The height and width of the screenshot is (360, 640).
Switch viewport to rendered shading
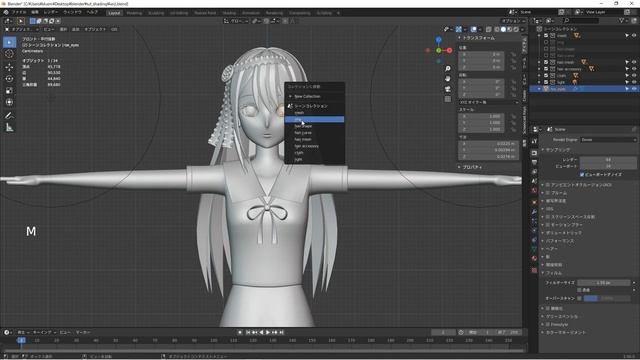pos(516,29)
